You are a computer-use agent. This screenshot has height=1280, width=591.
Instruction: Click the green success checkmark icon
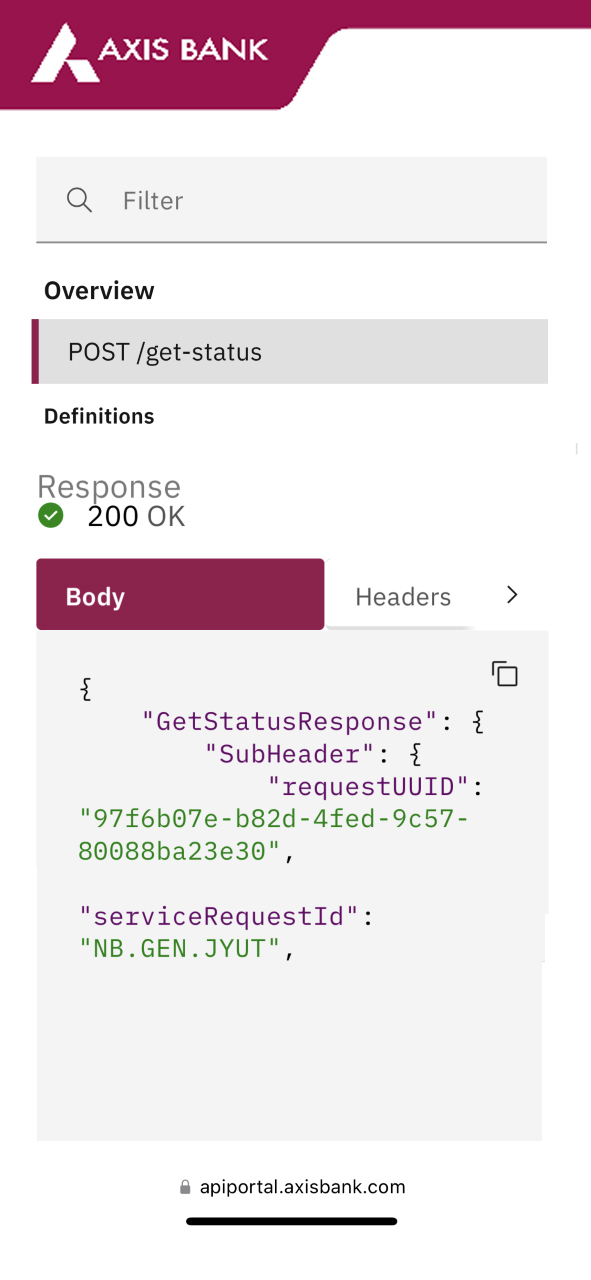coord(50,516)
